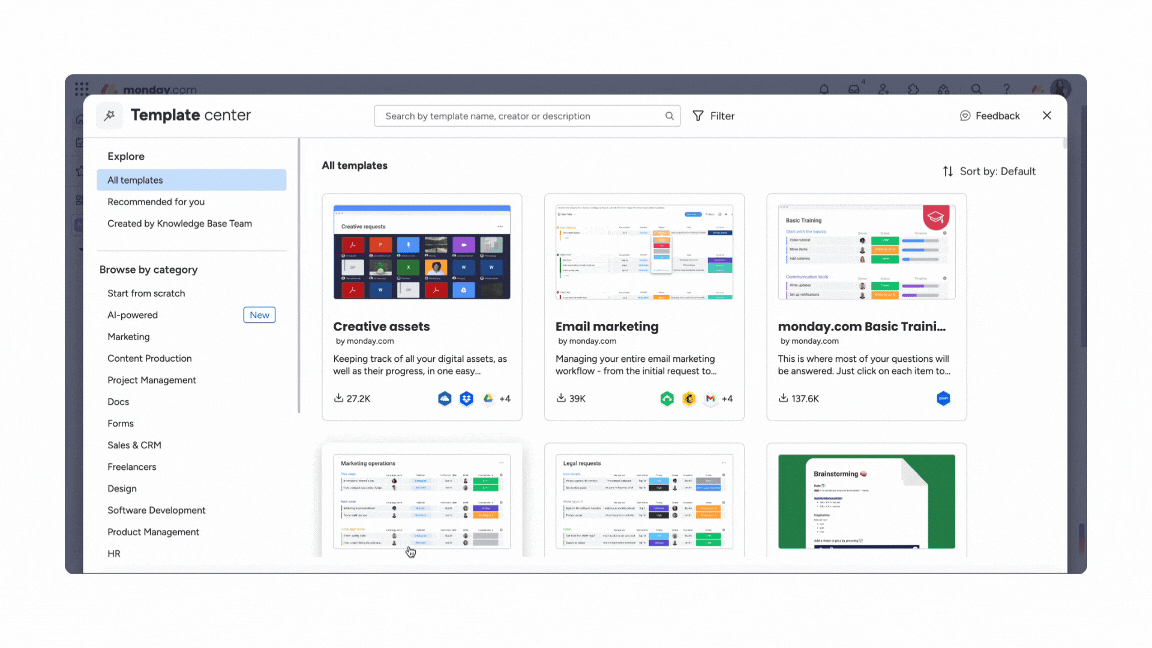
Task: Open Recommended for you section
Action: (x=156, y=202)
